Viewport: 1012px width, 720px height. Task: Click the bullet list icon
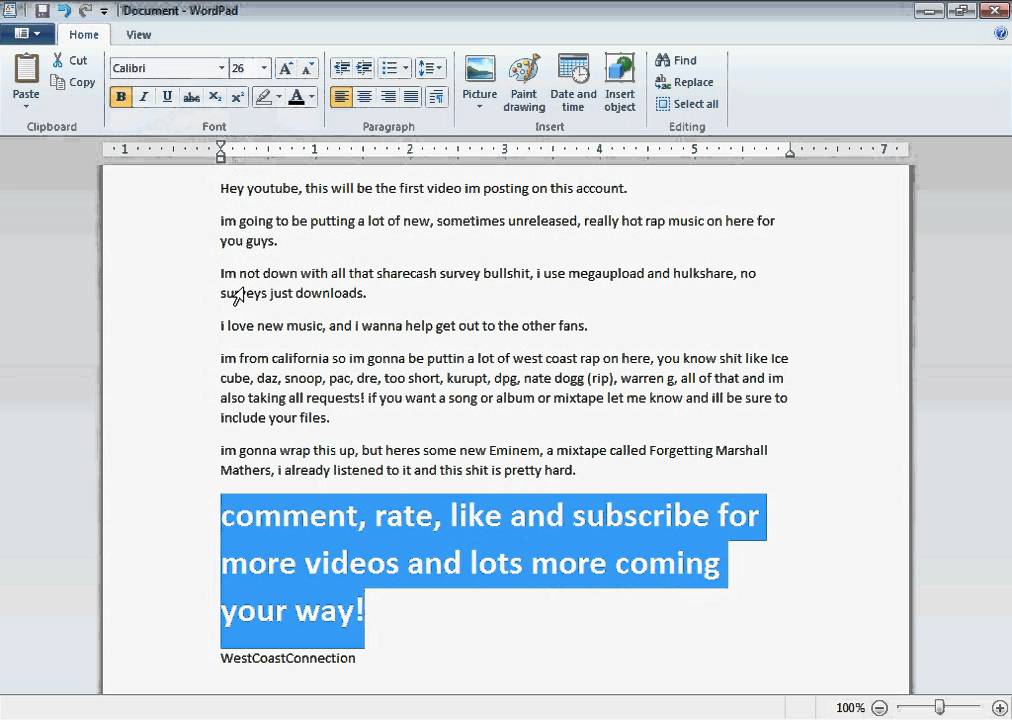coord(389,68)
